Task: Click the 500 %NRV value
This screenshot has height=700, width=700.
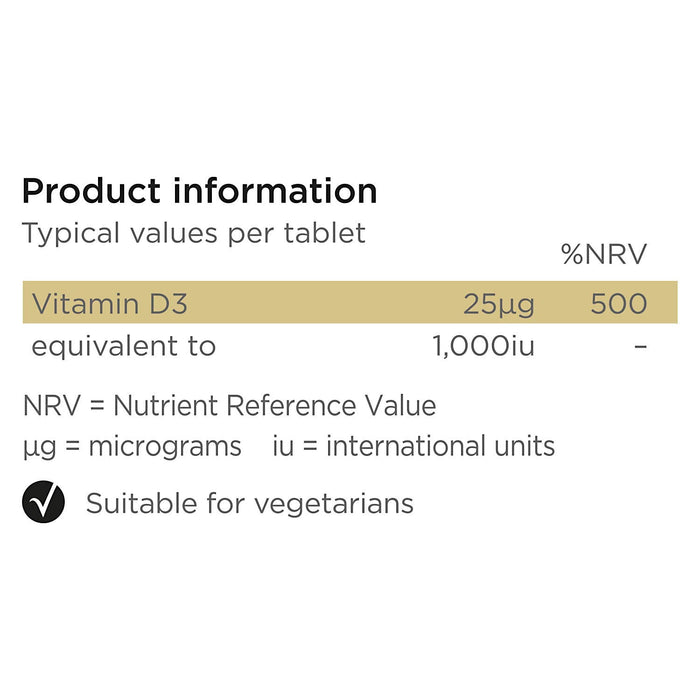Action: (618, 303)
